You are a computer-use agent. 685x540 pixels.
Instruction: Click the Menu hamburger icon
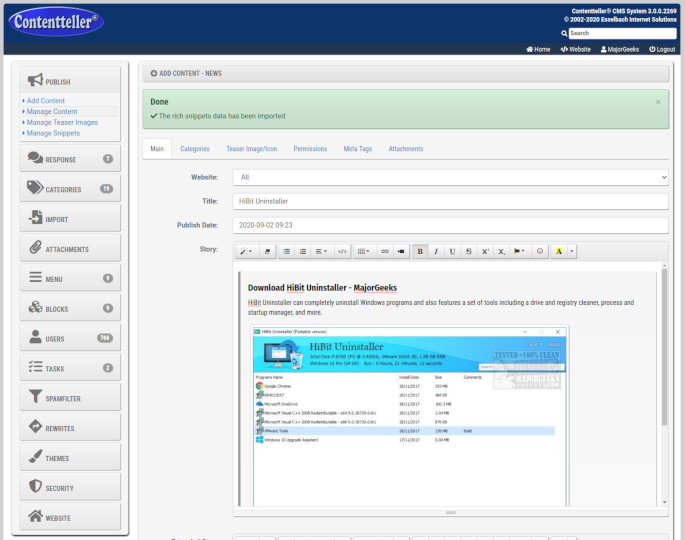pyautogui.click(x=35, y=277)
